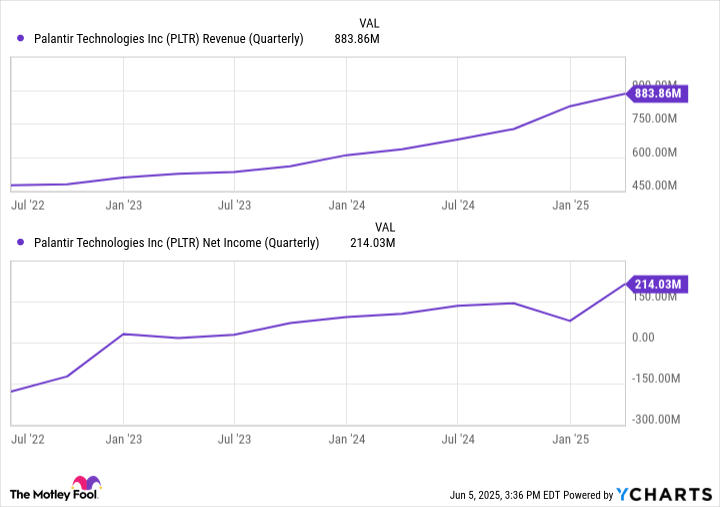Click Jul '22 on the net income chart axis
The image size is (720, 507).
point(28,439)
